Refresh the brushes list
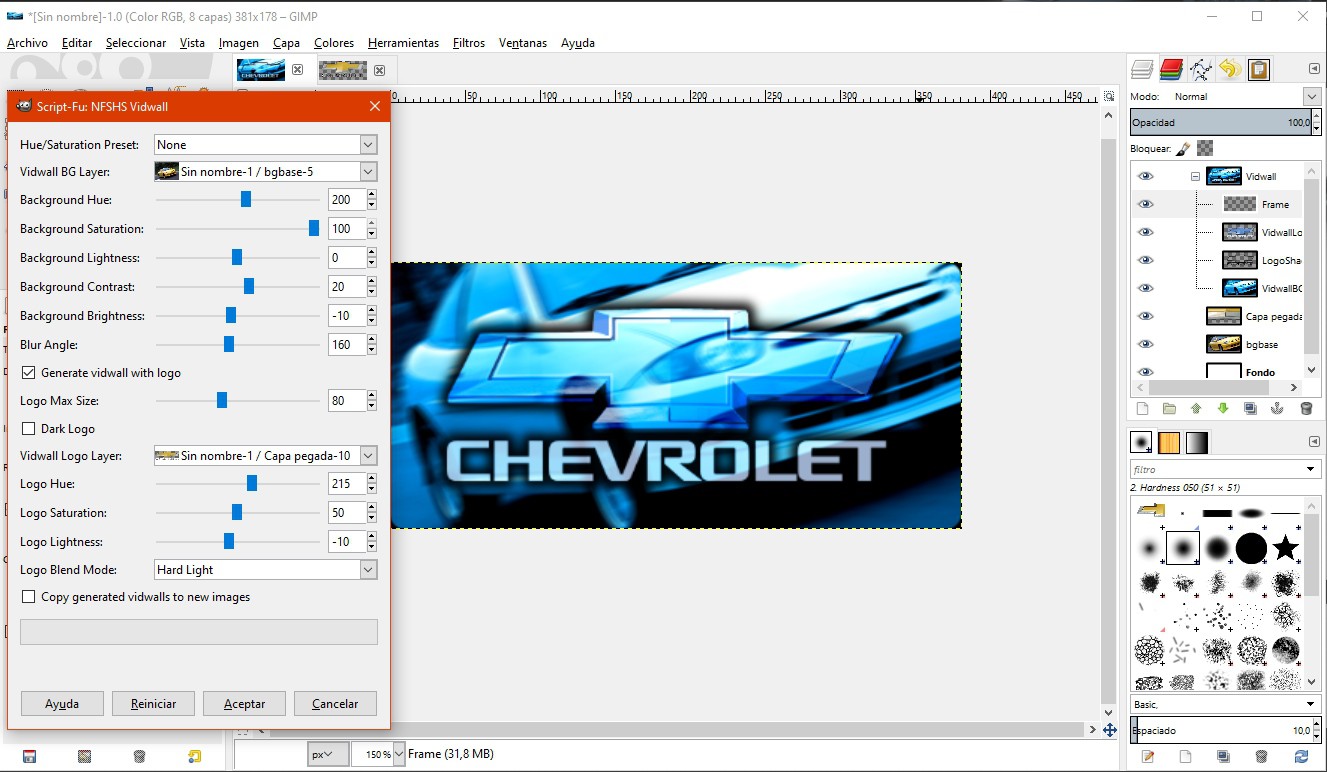Viewport: 1327px width, 772px height. [1301, 757]
